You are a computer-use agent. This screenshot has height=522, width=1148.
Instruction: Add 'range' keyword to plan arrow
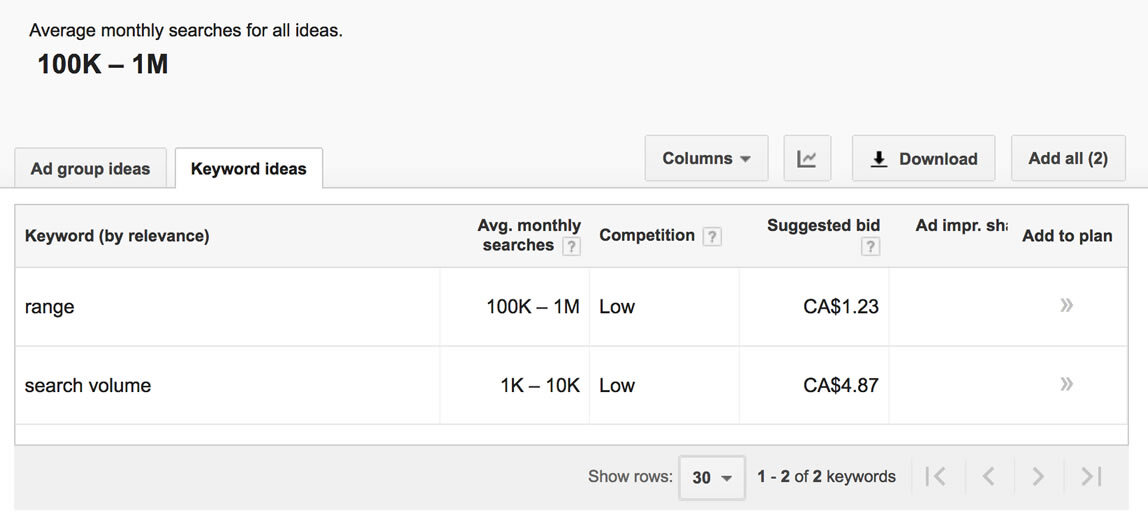[1066, 306]
